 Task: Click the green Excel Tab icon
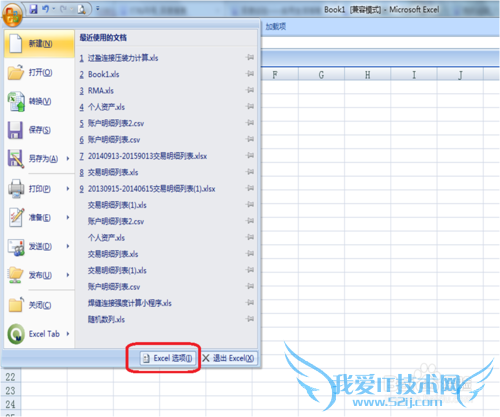16,334
